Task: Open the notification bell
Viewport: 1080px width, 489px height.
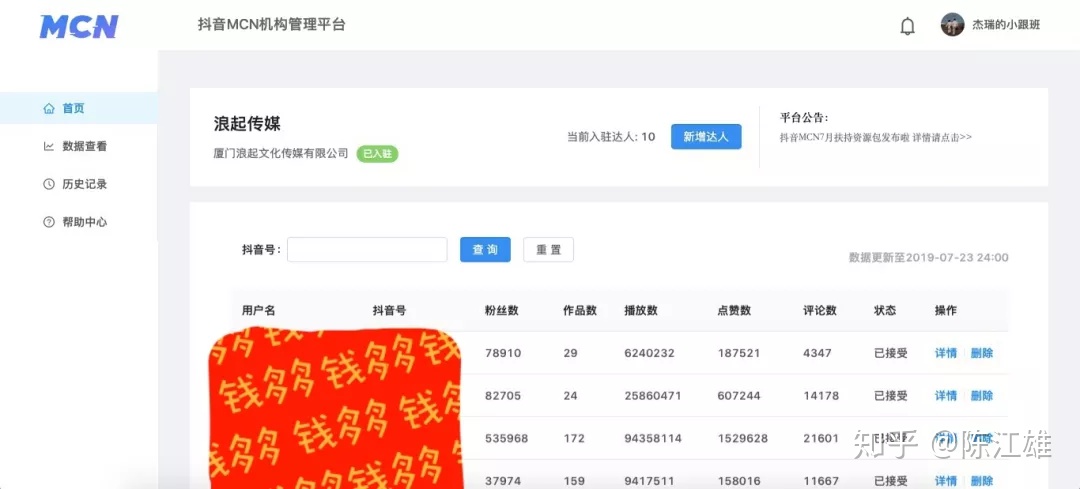Action: pyautogui.click(x=908, y=26)
